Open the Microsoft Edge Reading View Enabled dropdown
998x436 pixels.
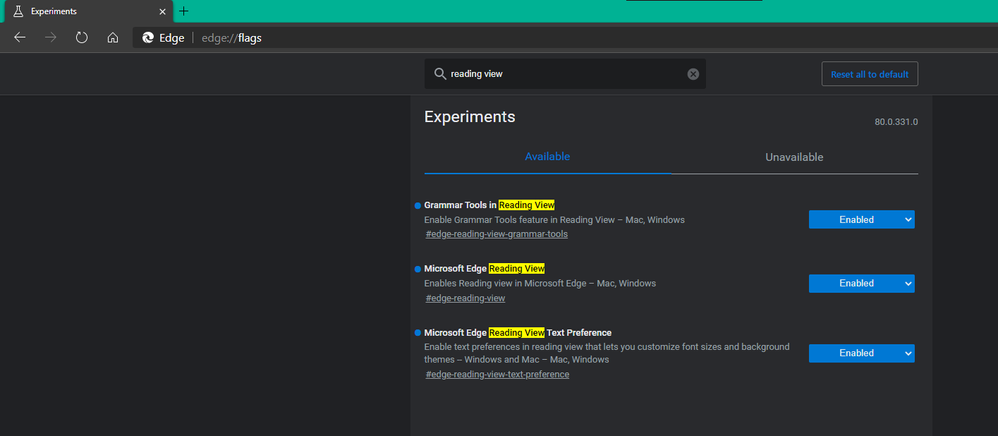point(861,283)
